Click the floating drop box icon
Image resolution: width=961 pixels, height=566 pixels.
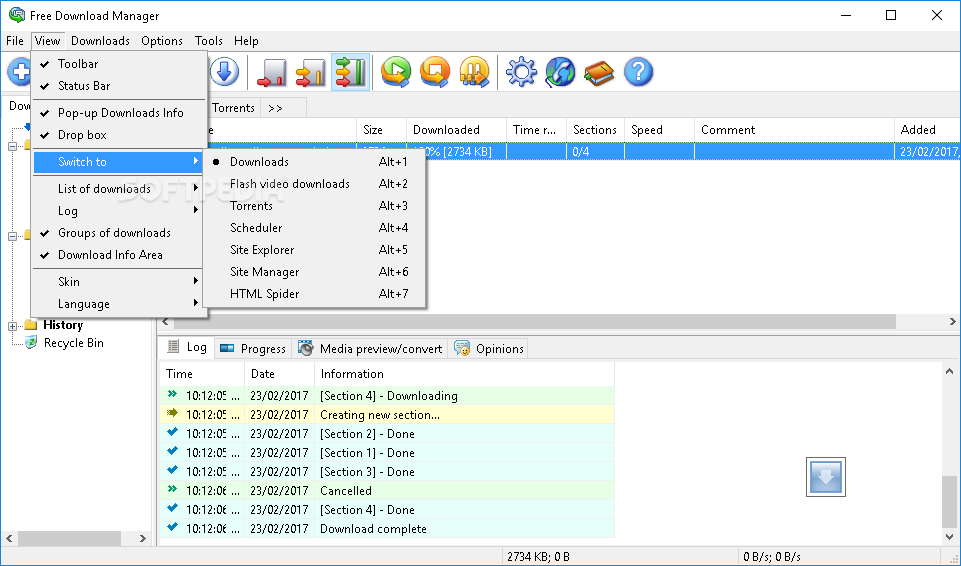coord(826,477)
